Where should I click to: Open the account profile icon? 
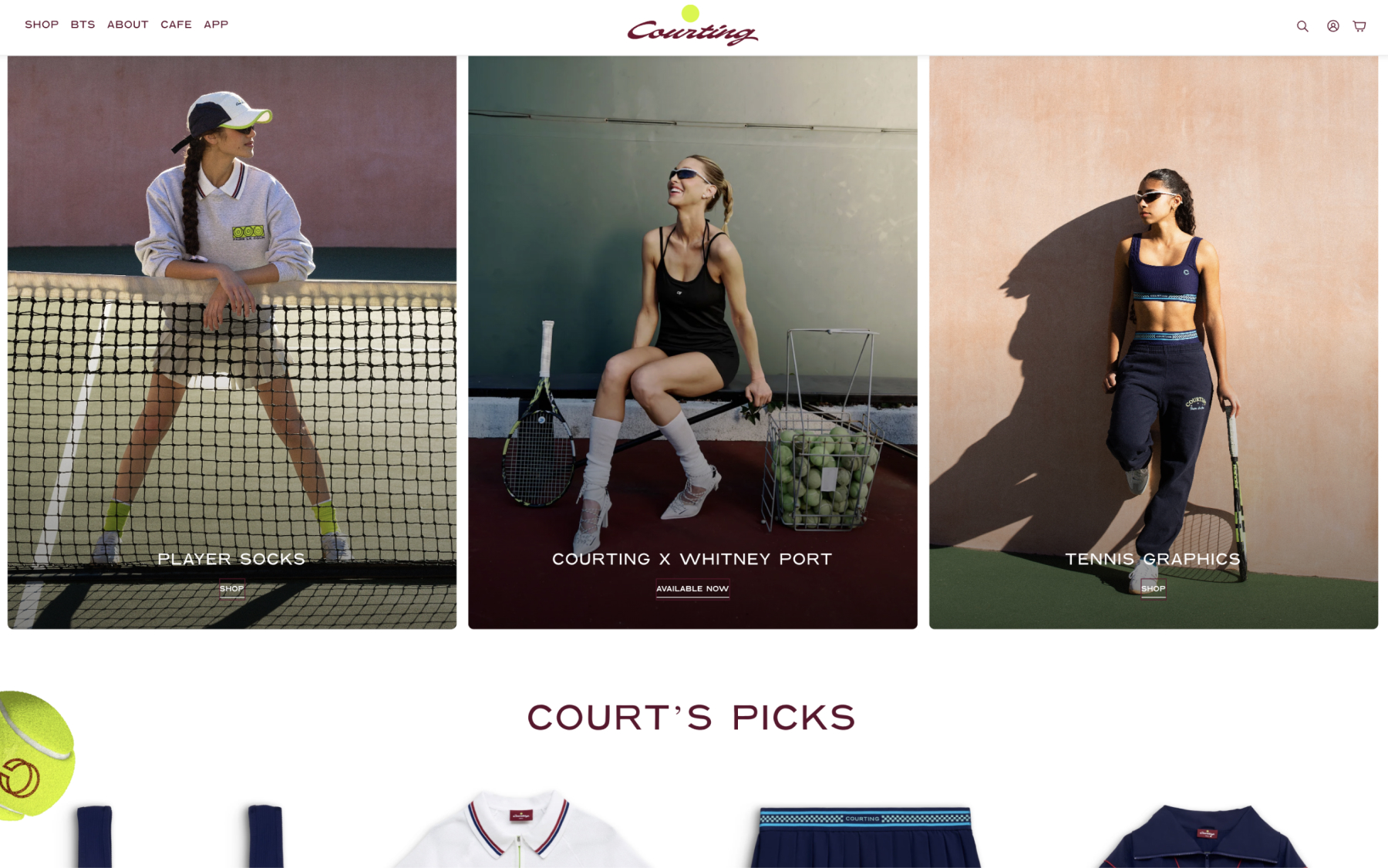(x=1332, y=26)
